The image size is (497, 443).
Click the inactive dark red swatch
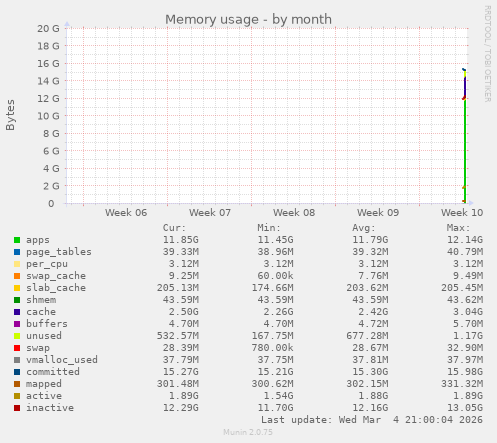click(17, 408)
